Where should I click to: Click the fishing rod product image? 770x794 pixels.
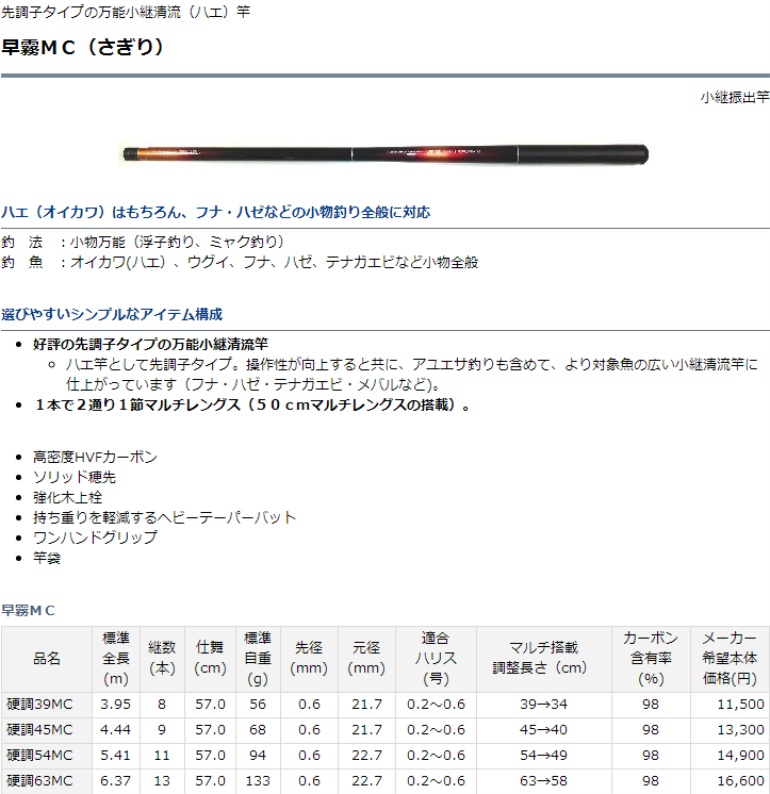[x=386, y=154]
